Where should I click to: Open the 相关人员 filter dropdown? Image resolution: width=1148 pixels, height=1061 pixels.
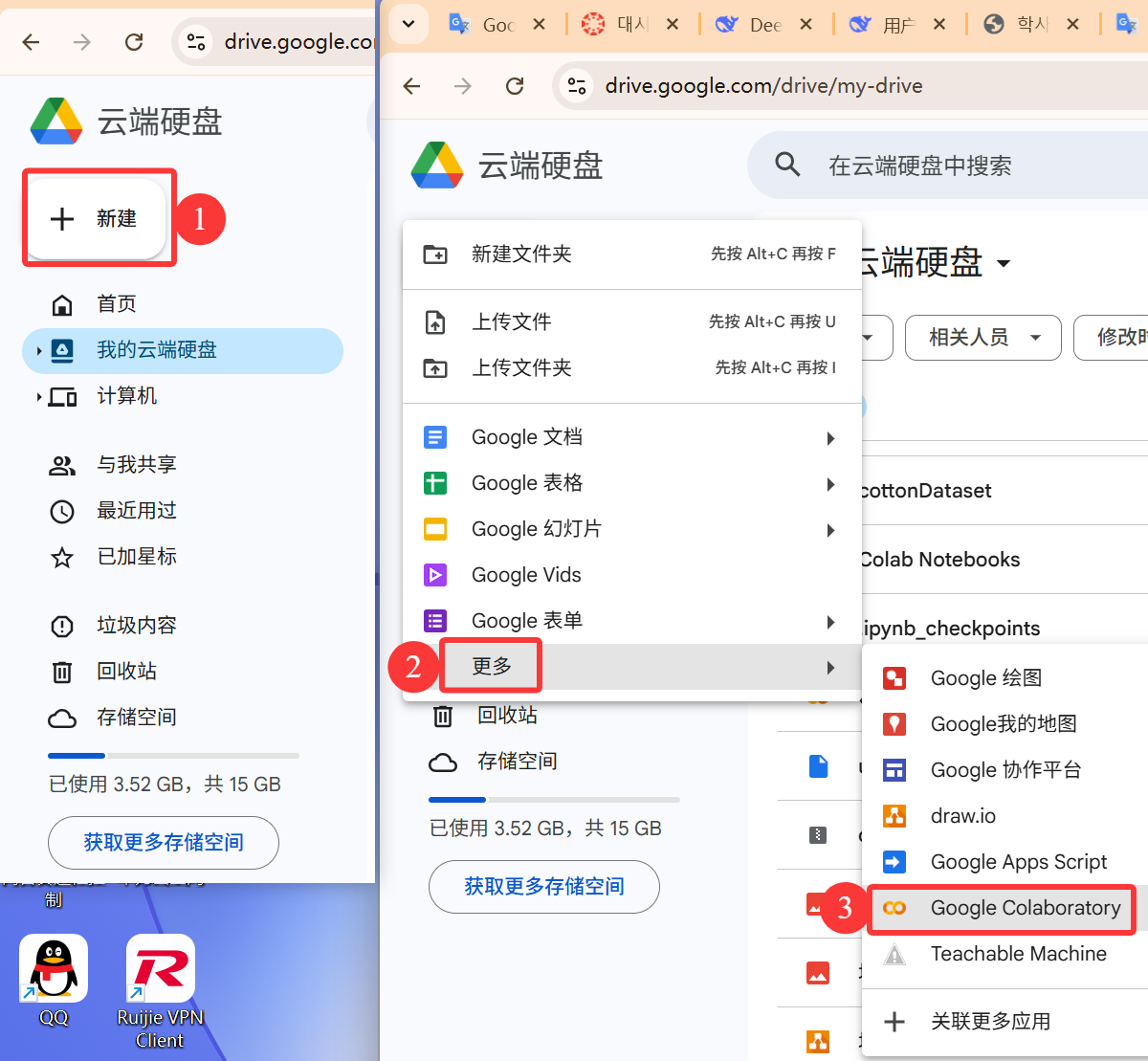(x=983, y=338)
